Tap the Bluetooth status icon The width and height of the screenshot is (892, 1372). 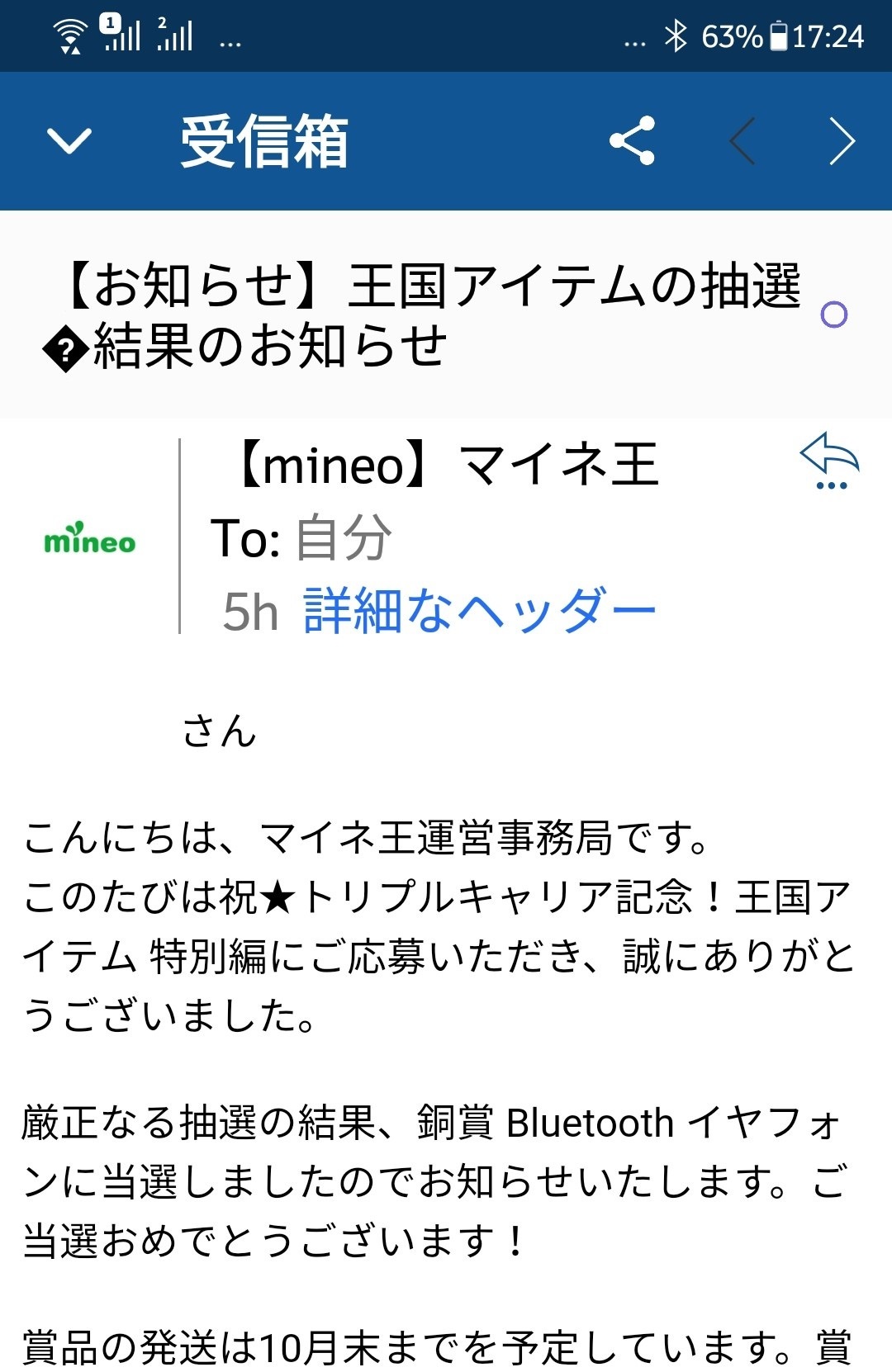pyautogui.click(x=676, y=36)
